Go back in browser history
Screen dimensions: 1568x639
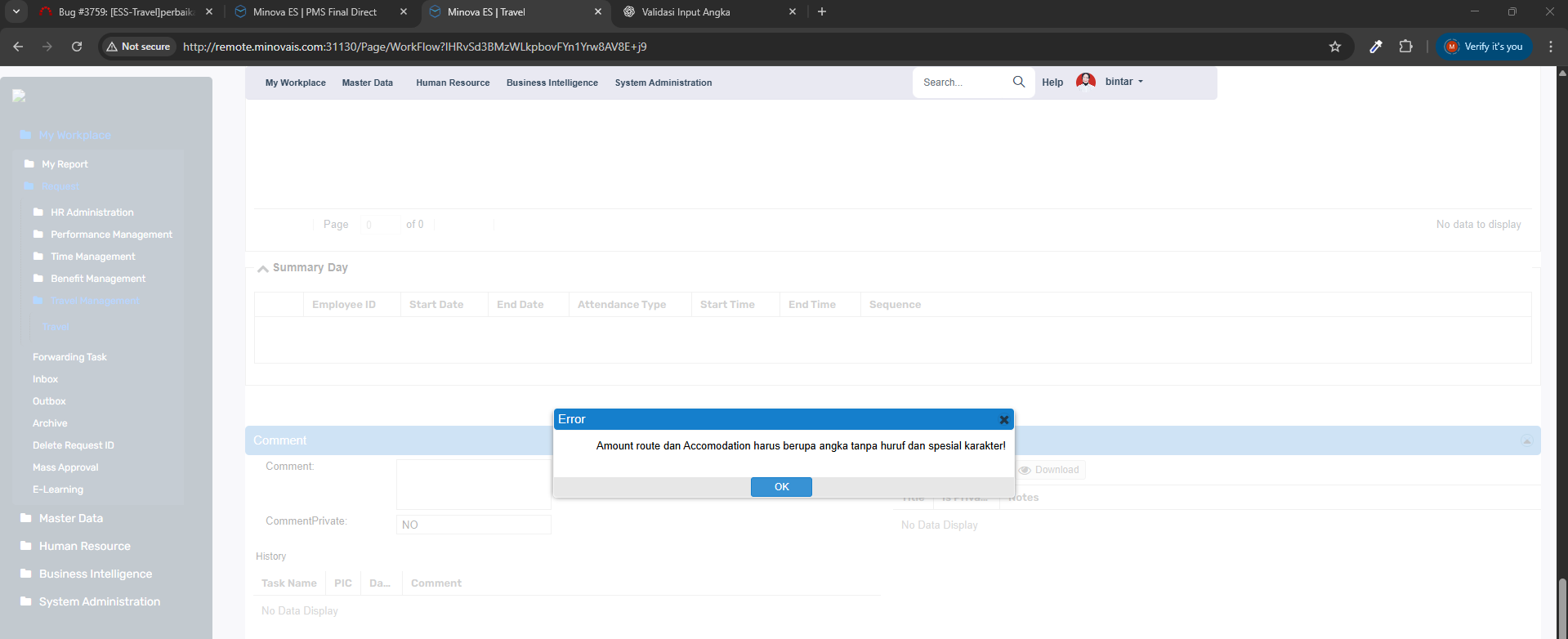(x=18, y=47)
